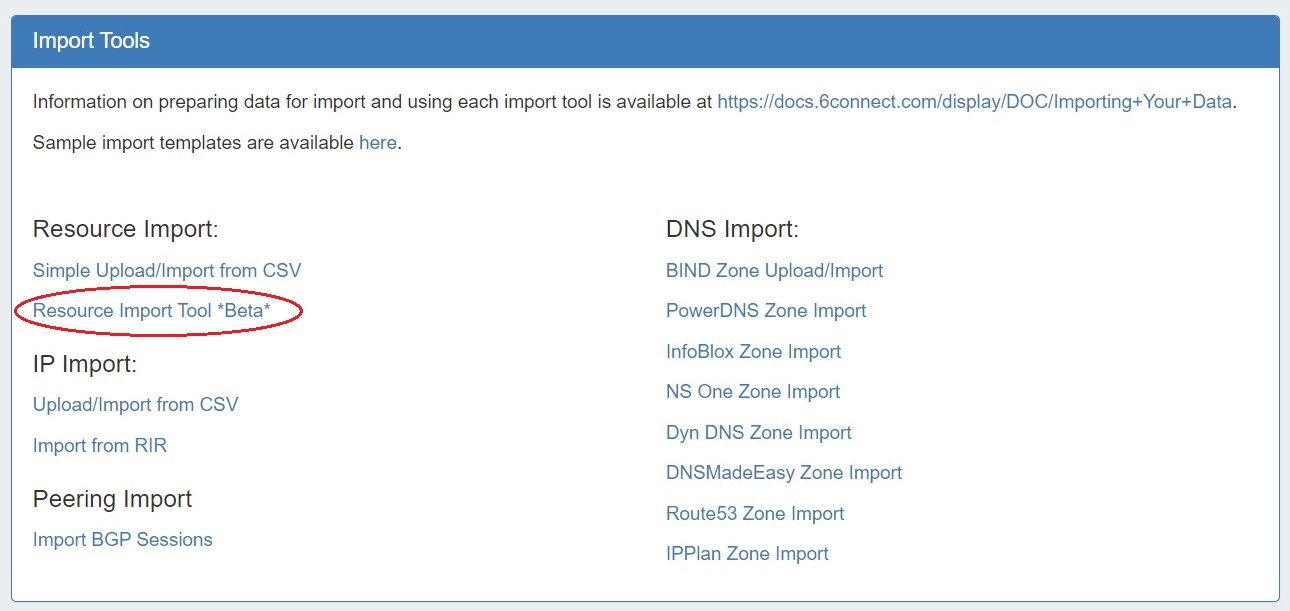1290x611 pixels.
Task: Choose PowerDNS Zone Import
Action: (766, 311)
